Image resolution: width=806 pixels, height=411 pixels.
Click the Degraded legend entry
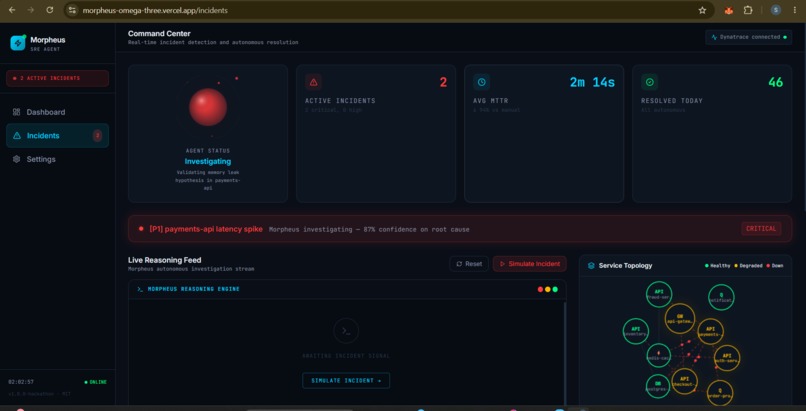click(x=749, y=266)
